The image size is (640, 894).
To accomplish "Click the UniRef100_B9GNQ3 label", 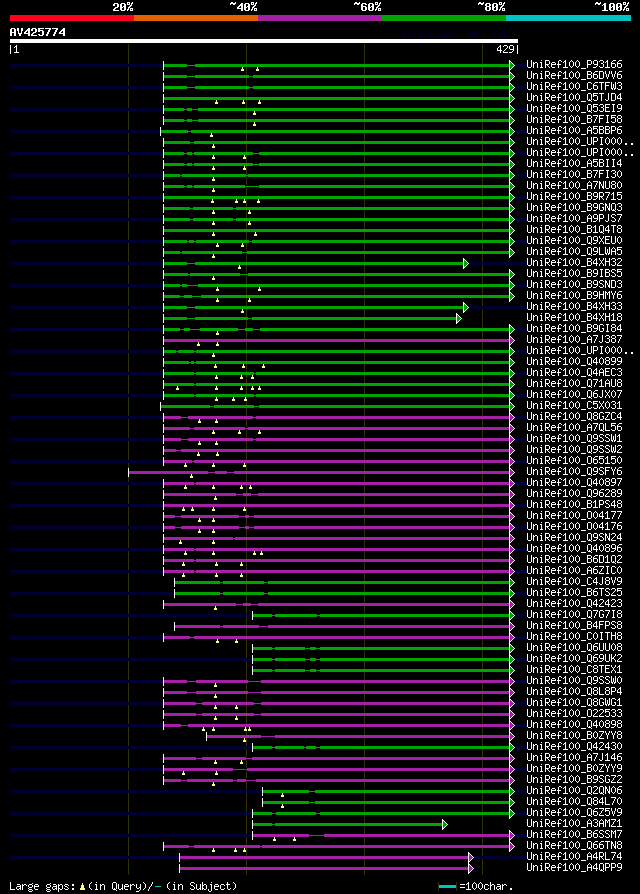I will [574, 208].
